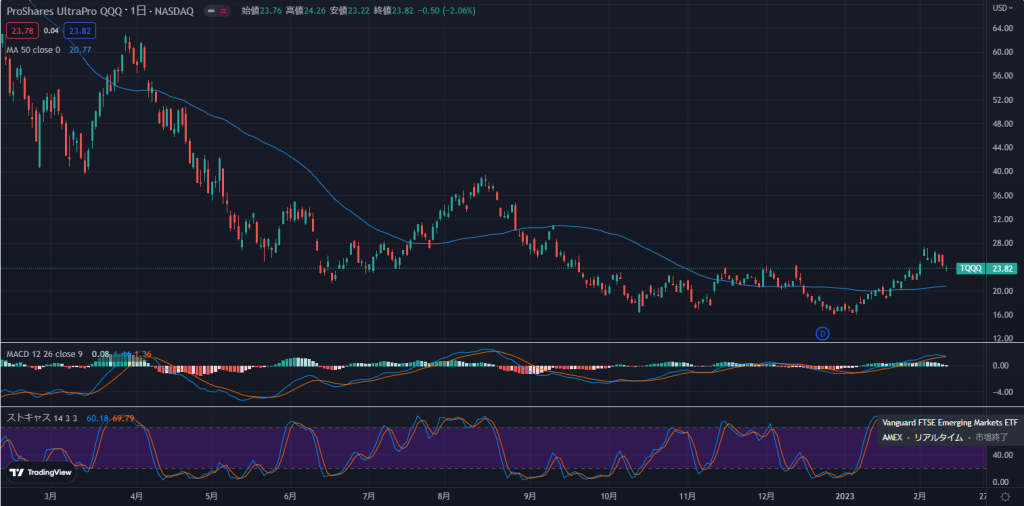Click the stochastic value 69.79
1024x506 pixels.
coord(124,418)
